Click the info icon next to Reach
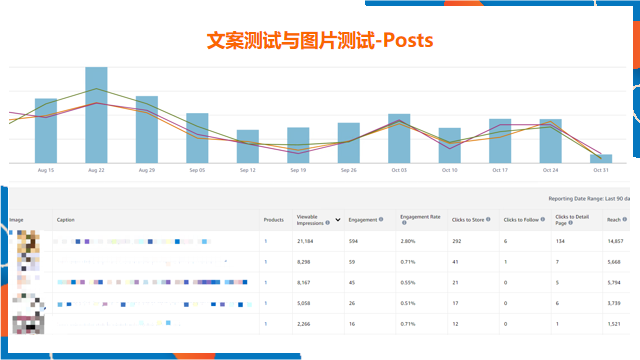 pos(624,220)
